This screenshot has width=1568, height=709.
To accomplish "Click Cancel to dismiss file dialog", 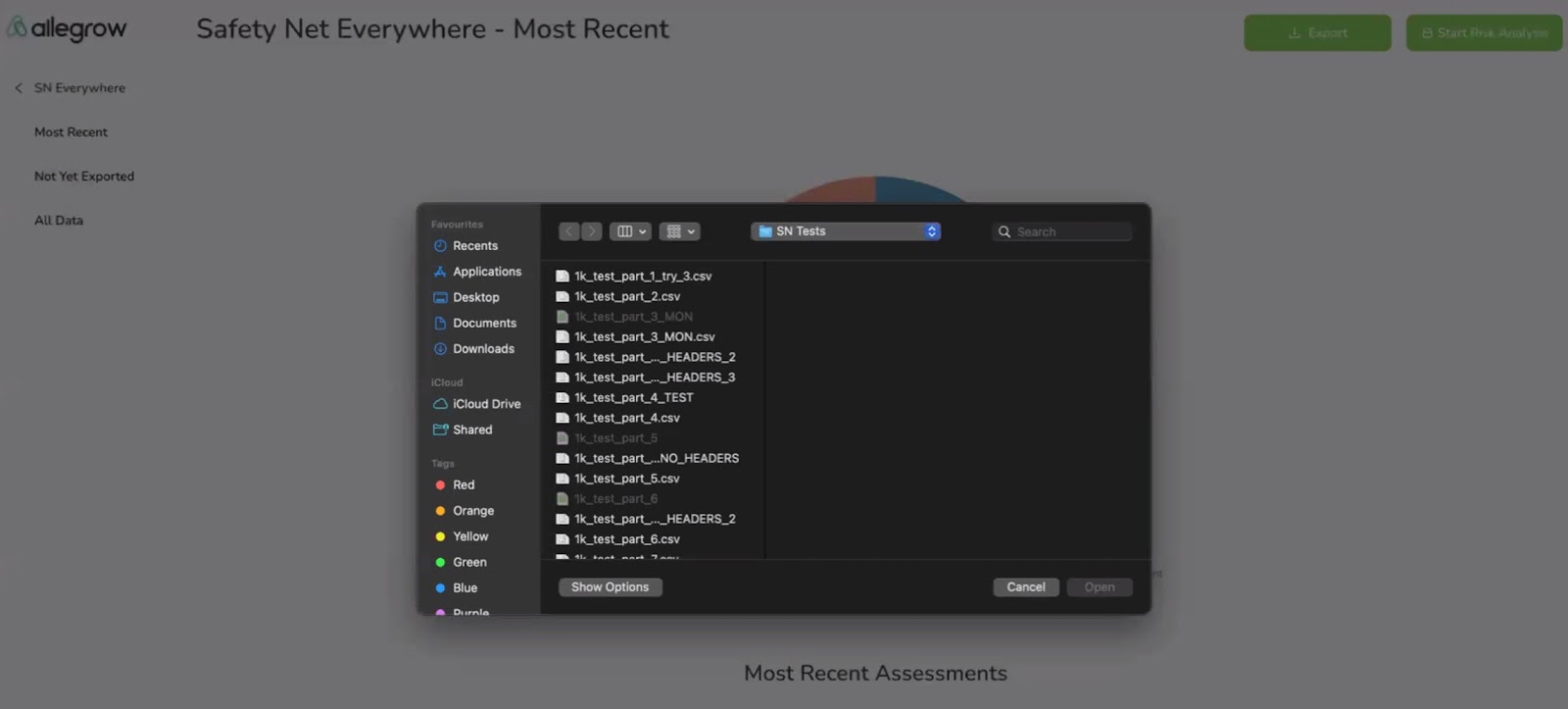I will (1026, 587).
